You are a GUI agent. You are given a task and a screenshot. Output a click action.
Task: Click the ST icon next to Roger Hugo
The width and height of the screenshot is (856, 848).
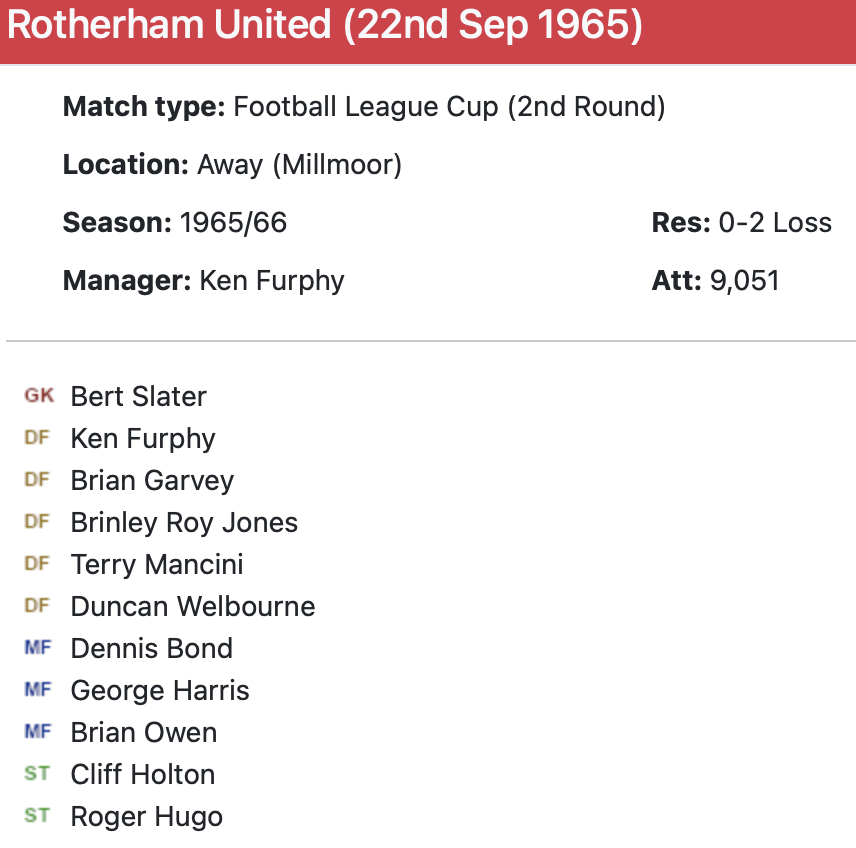37,816
